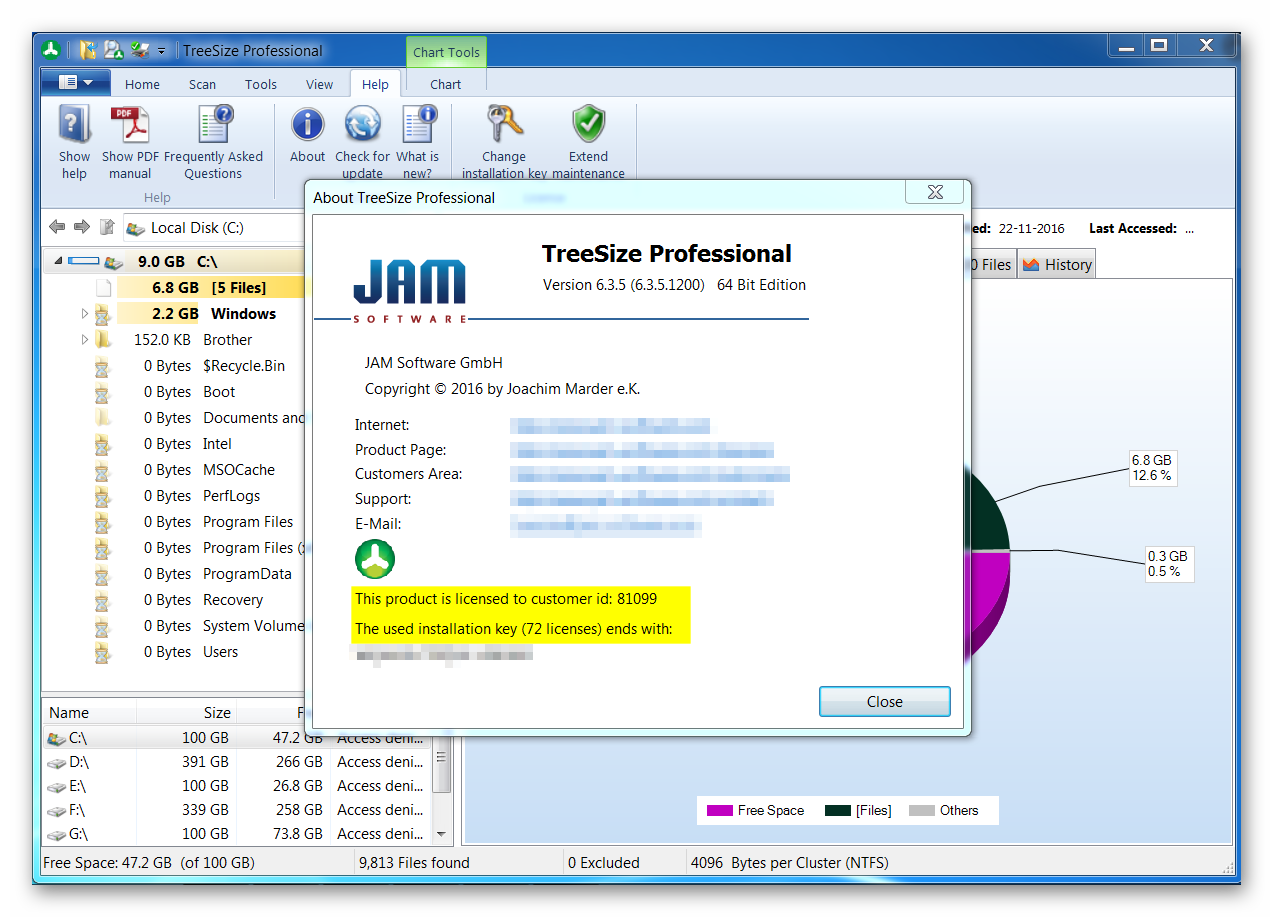Click the Windows folder hourglass icon
Screen dimensions: 1273x917
[x=103, y=314]
